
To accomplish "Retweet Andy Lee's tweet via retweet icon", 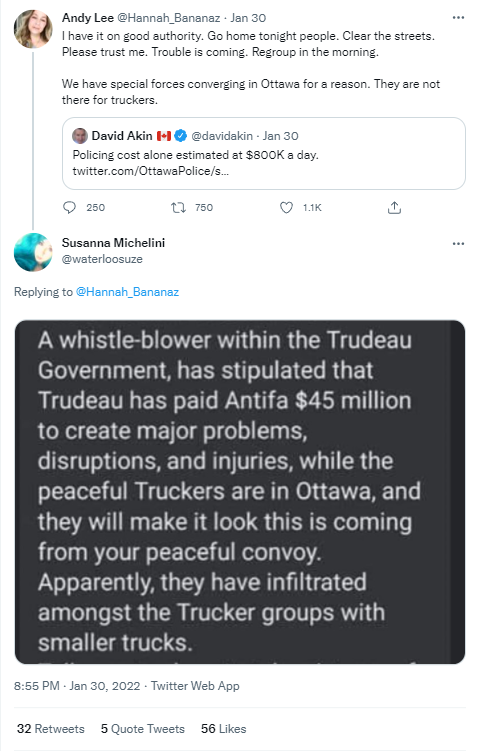I will (178, 207).
